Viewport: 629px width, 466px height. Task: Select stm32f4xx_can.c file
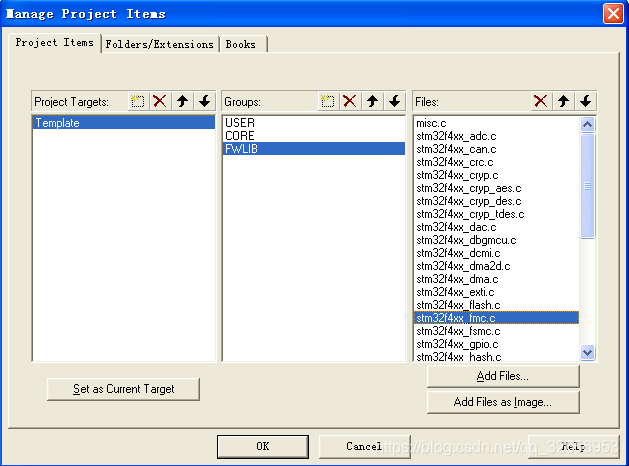pyautogui.click(x=497, y=149)
